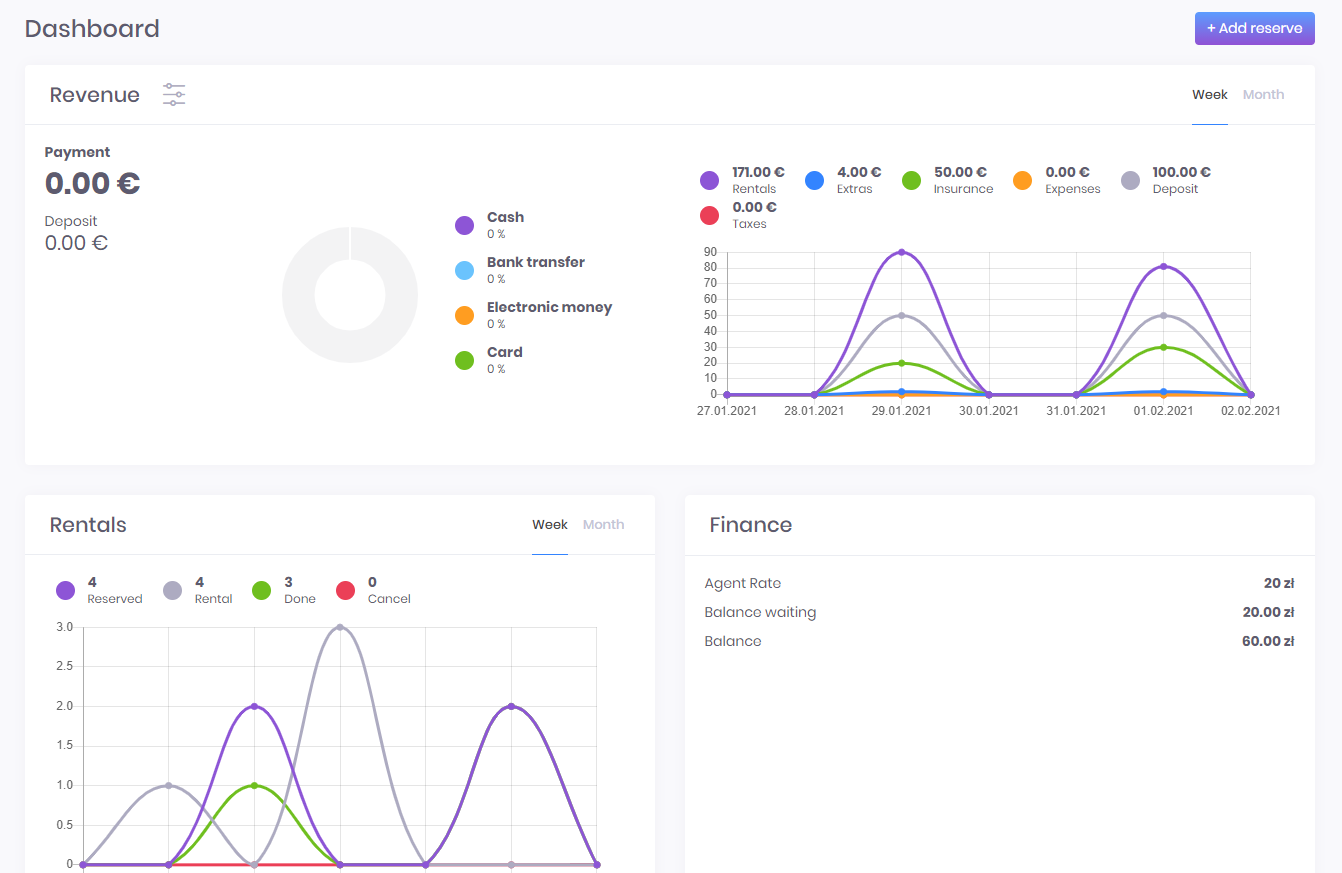This screenshot has width=1342, height=873.
Task: Click the 27.01.2021 date axis label
Action: (727, 410)
